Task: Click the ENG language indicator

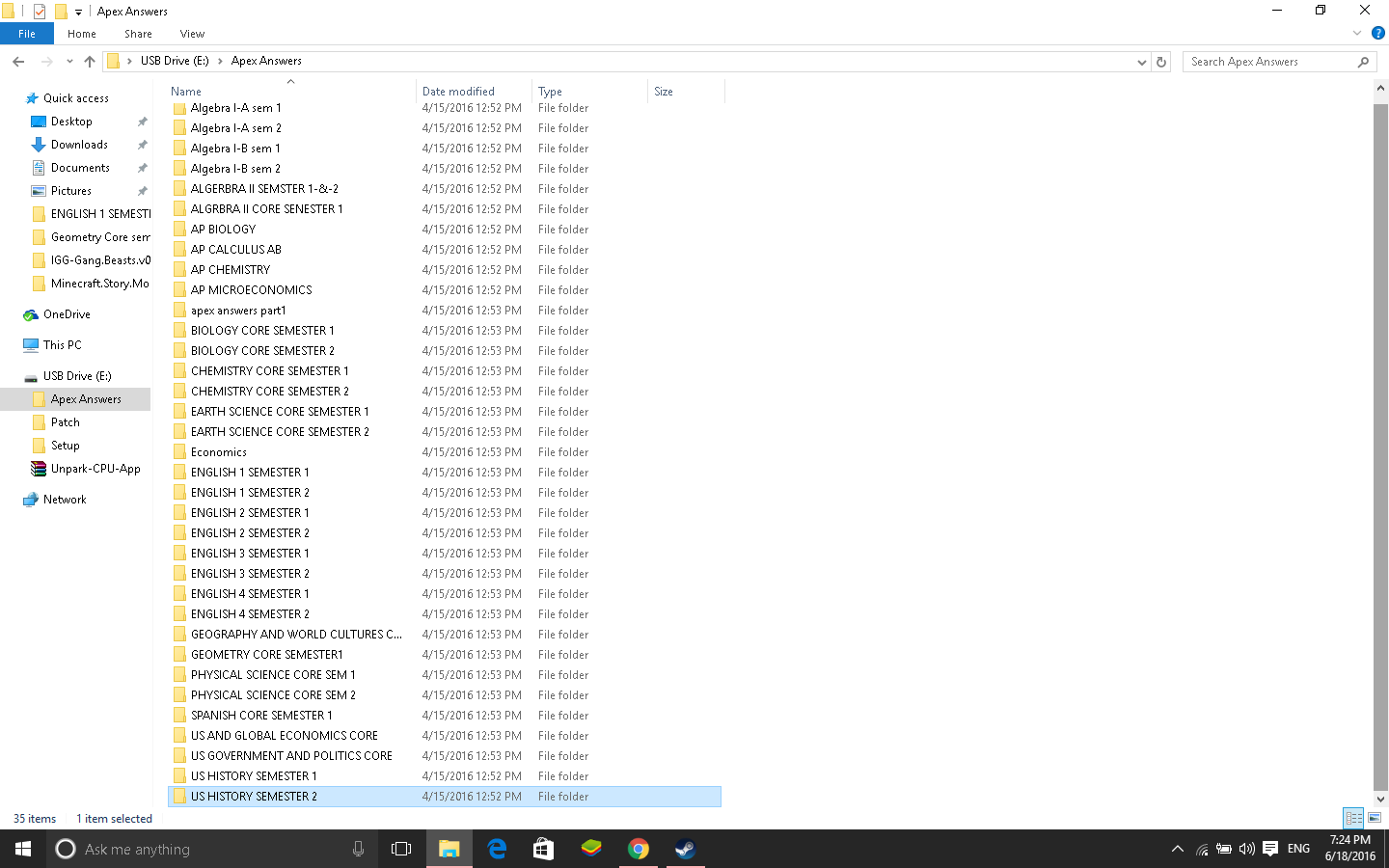Action: point(1298,849)
